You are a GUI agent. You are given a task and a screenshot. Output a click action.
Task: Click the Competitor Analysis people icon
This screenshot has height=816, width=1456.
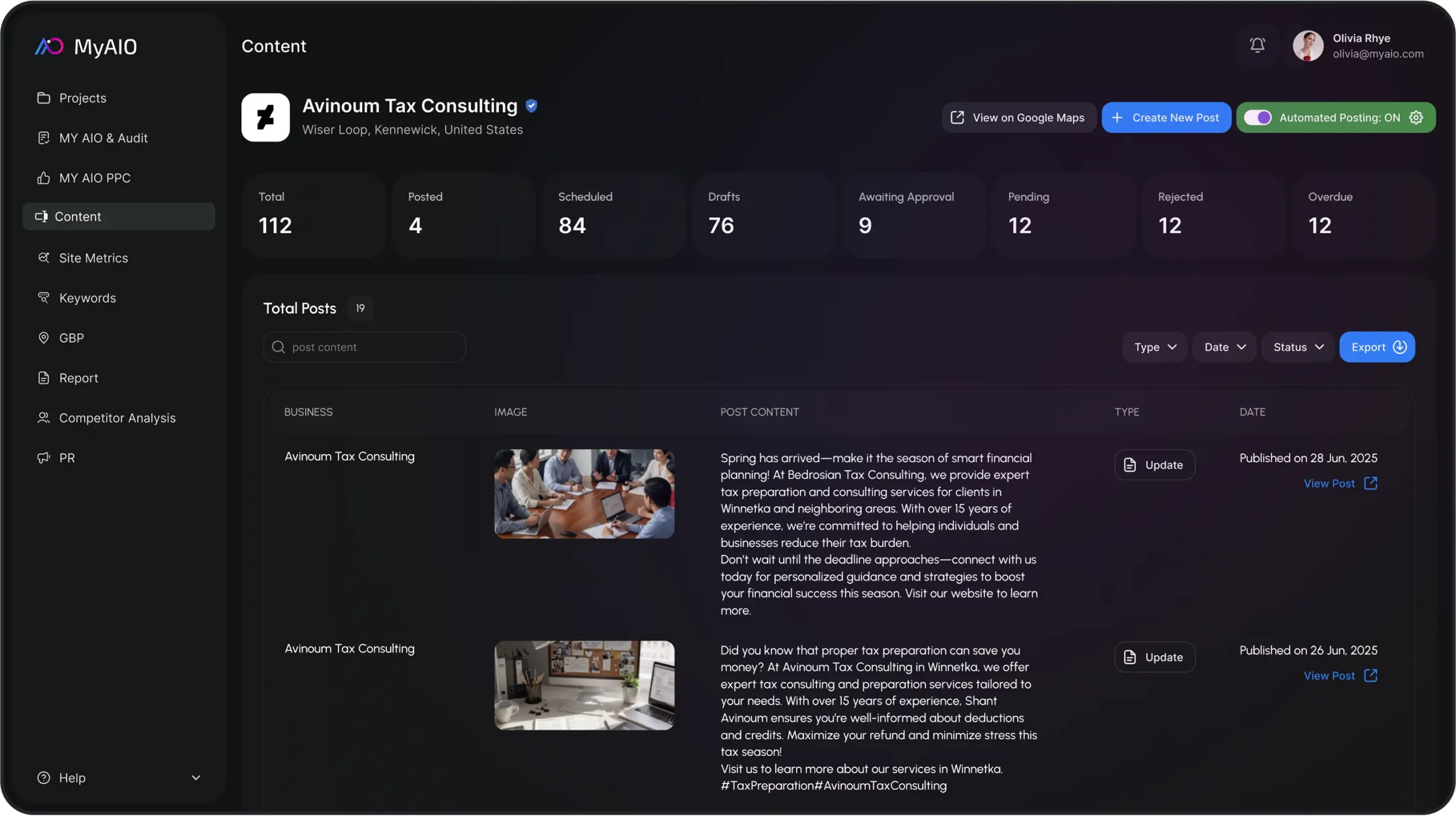pos(43,417)
